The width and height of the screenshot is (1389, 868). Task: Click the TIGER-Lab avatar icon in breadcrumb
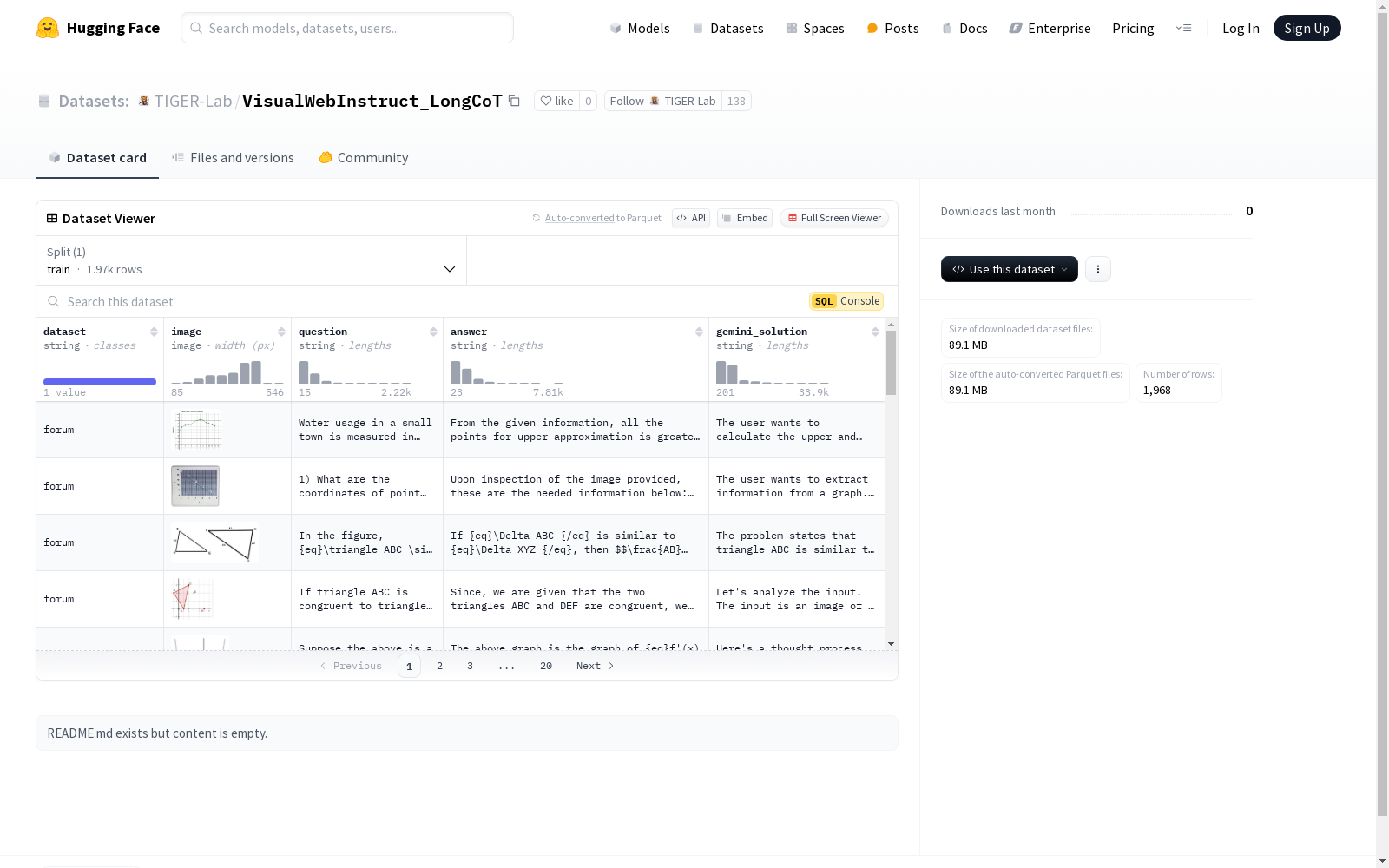pos(144,101)
